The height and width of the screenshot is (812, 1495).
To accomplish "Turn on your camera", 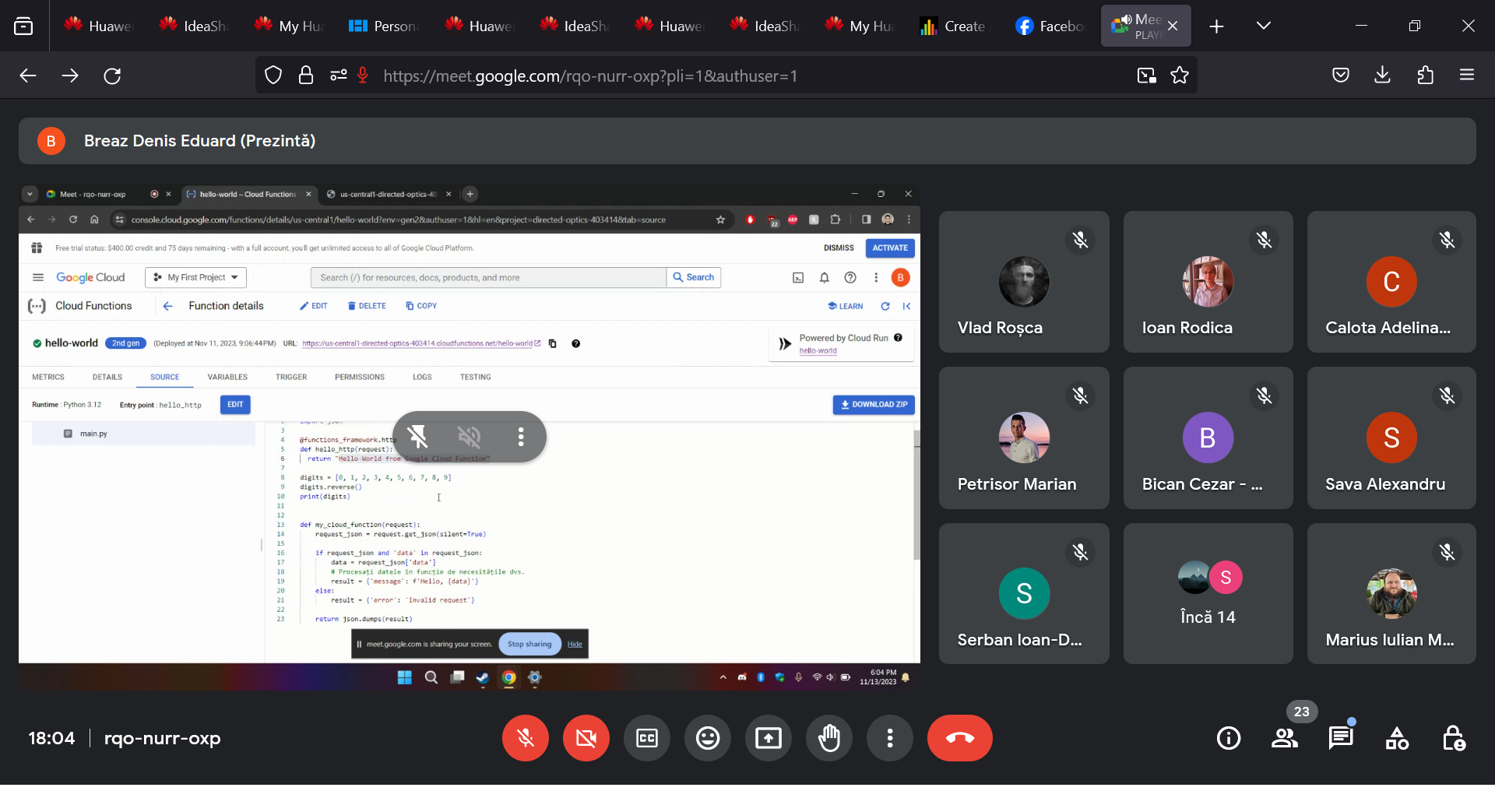I will [586, 738].
